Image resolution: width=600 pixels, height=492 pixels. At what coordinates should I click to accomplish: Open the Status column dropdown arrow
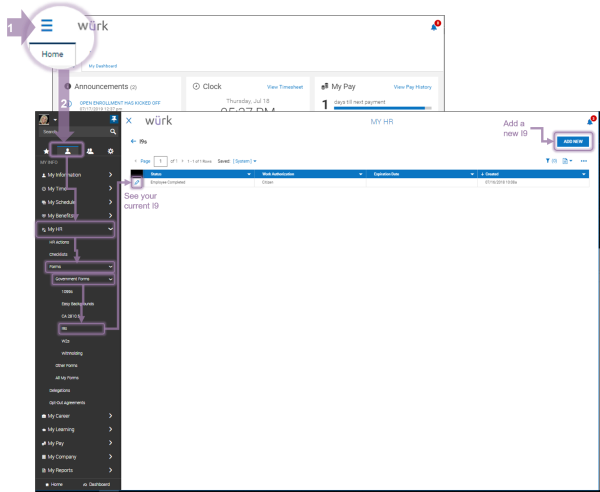click(249, 174)
